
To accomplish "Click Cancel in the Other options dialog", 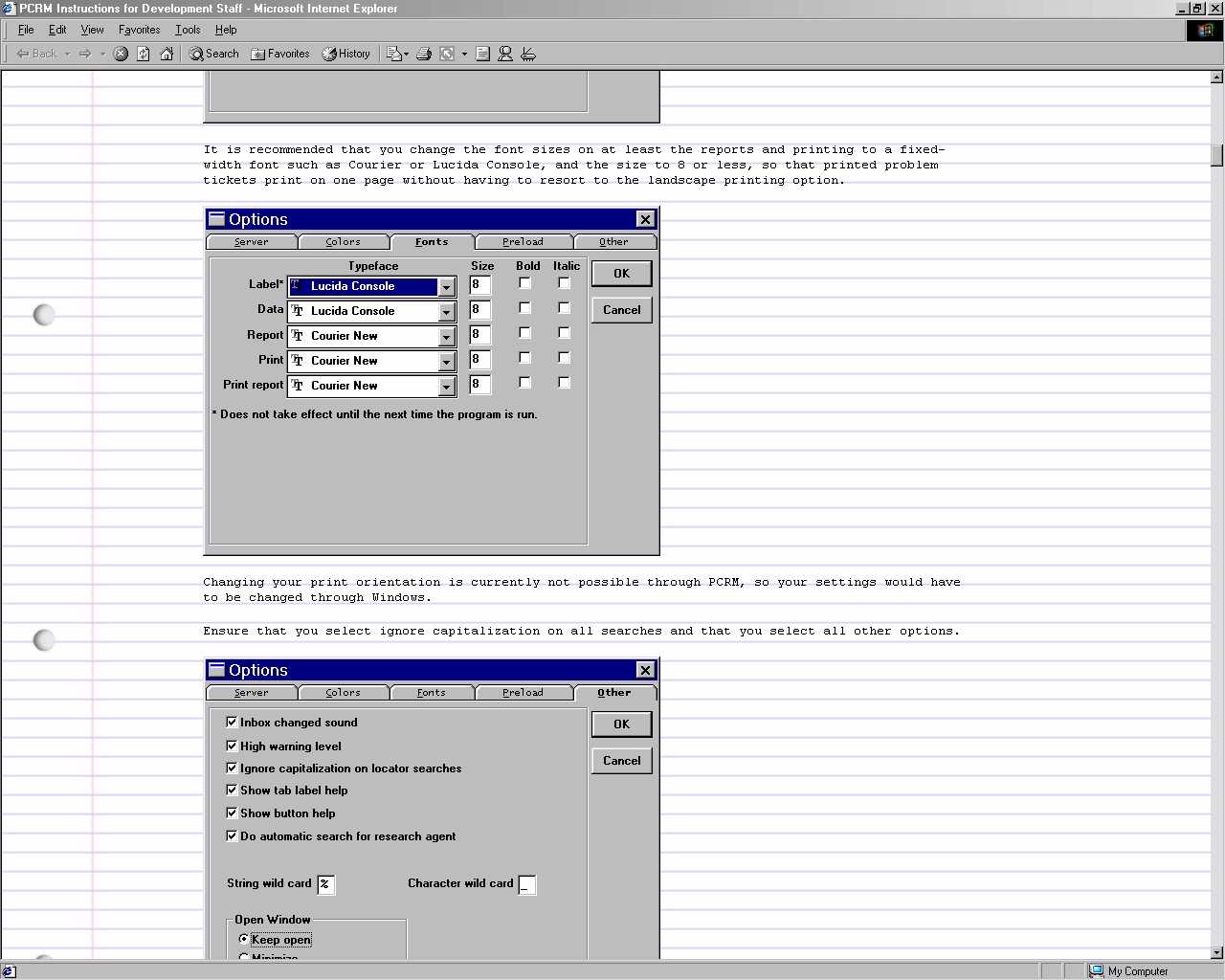I will tap(621, 761).
